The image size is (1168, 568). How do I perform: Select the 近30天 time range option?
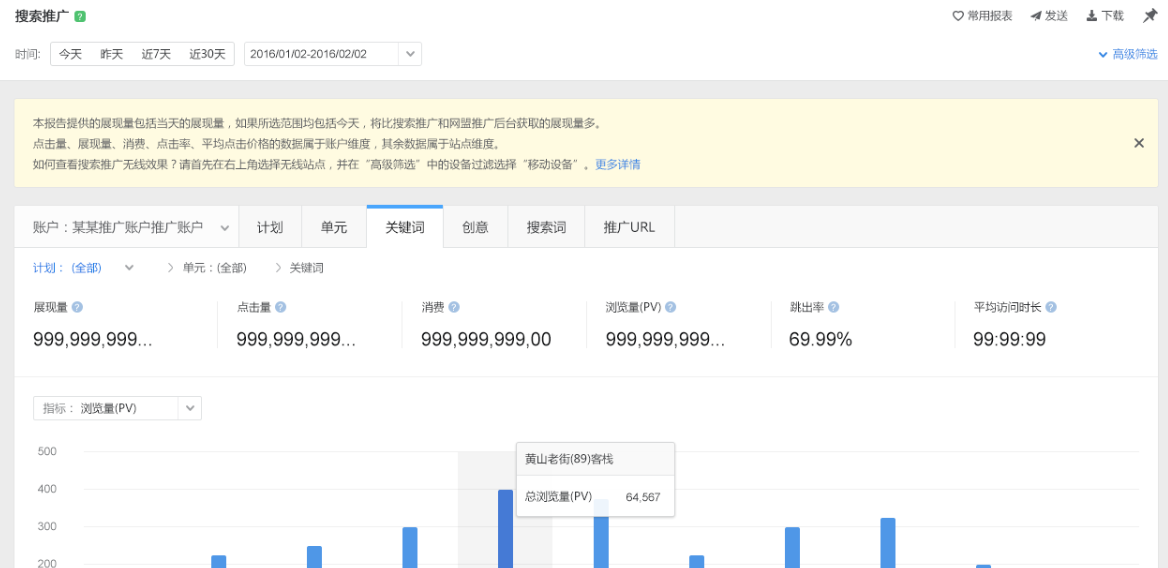pyautogui.click(x=207, y=54)
